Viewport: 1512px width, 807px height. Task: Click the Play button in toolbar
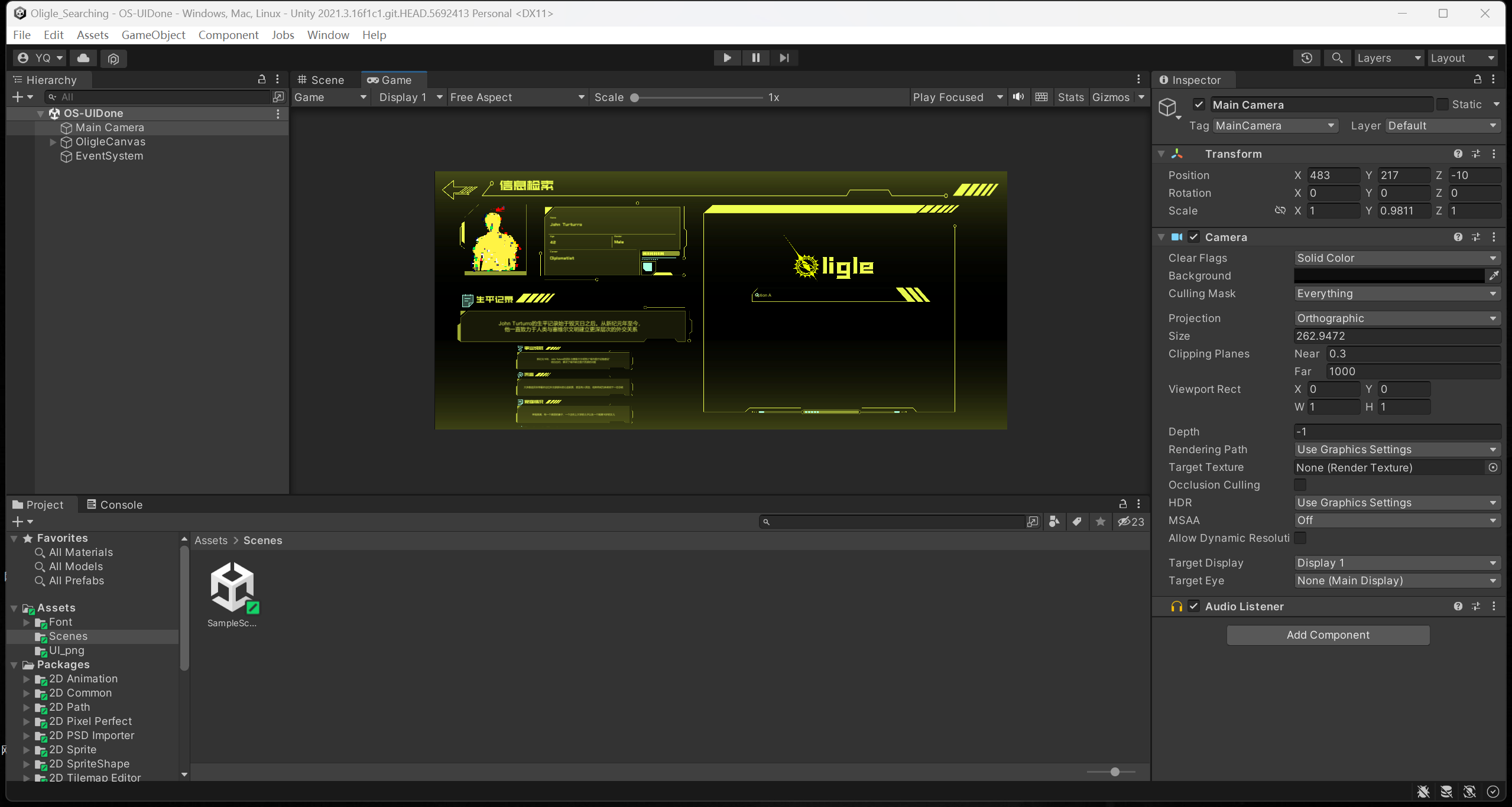pyautogui.click(x=727, y=58)
